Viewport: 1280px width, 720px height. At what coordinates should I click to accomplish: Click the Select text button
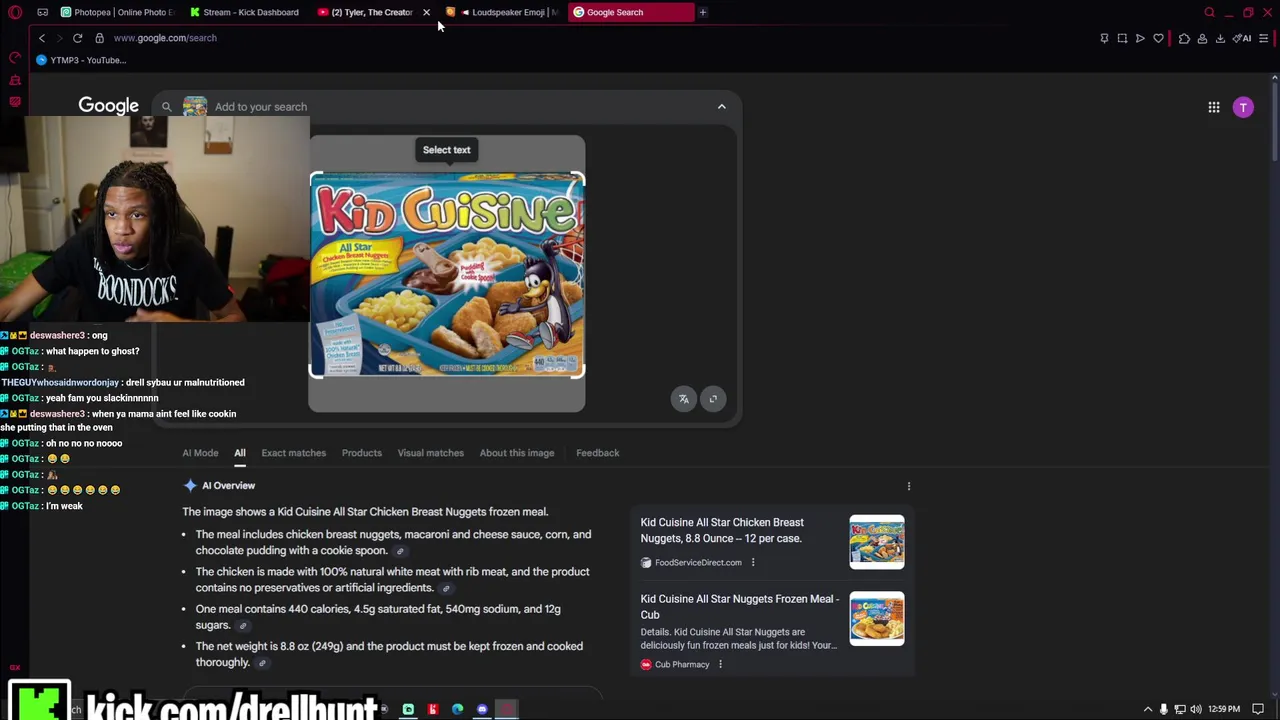[446, 150]
